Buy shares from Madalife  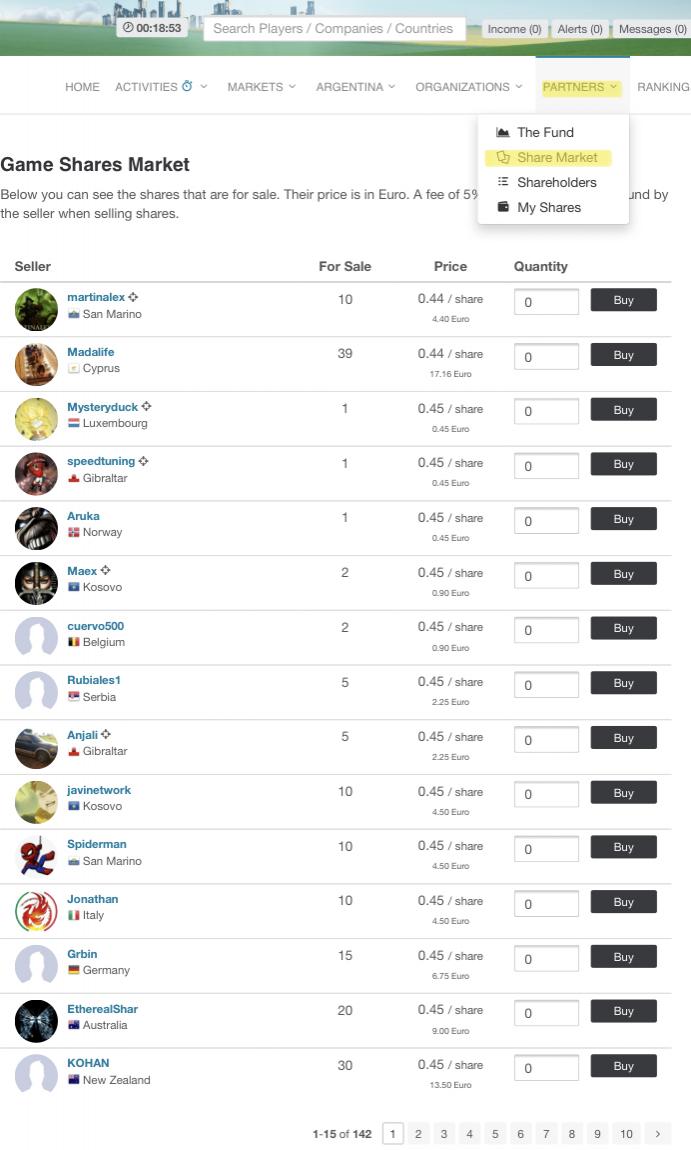(x=624, y=355)
